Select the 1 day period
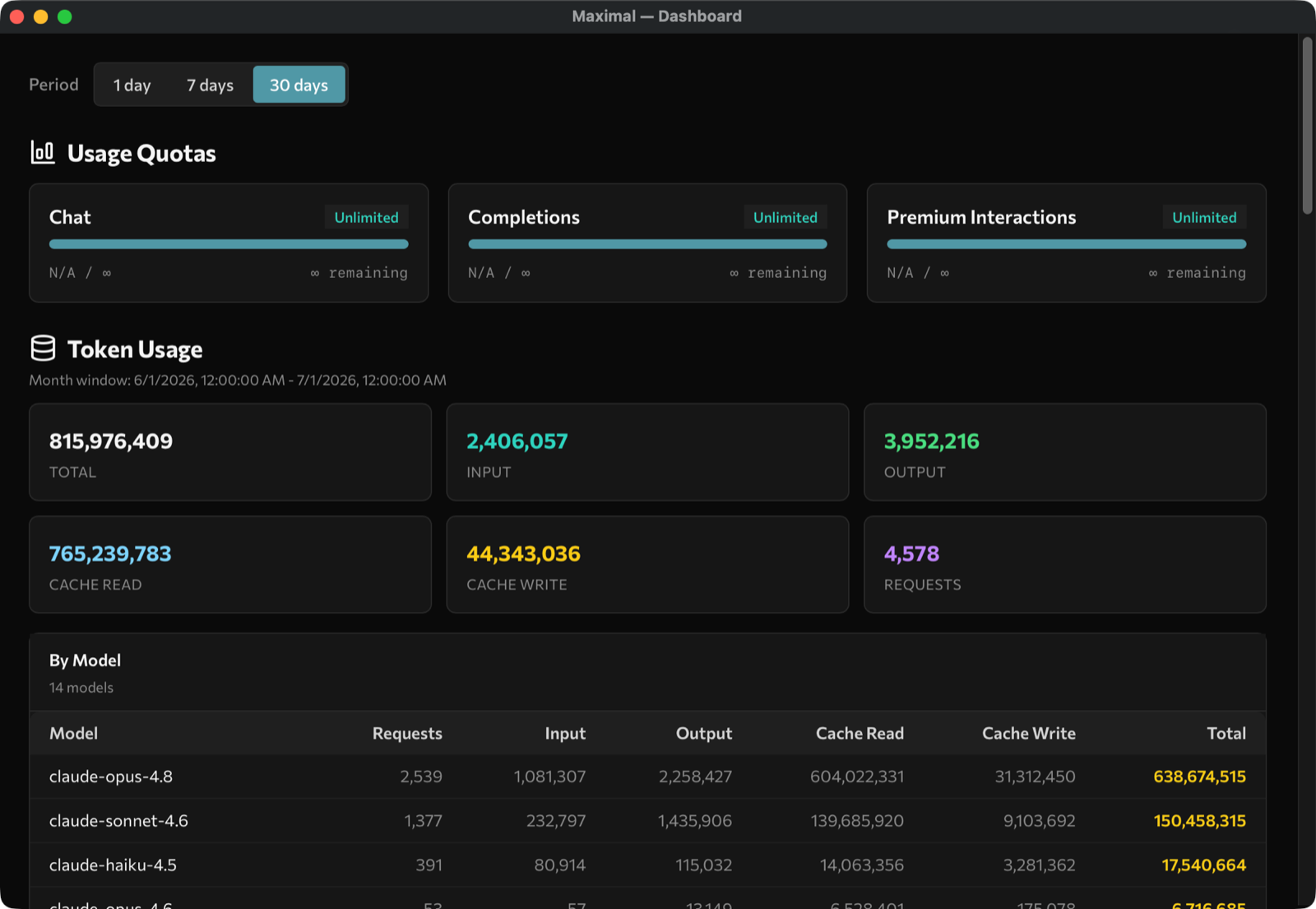The width and height of the screenshot is (1316, 909). [132, 85]
